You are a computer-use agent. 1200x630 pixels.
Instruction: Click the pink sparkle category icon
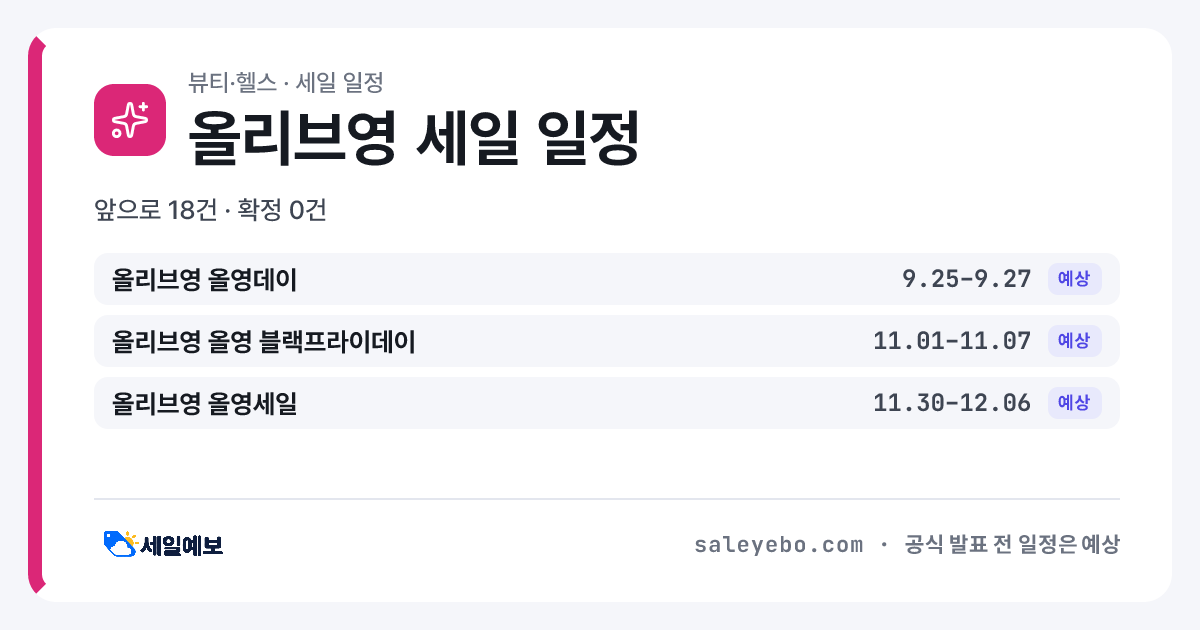(130, 120)
